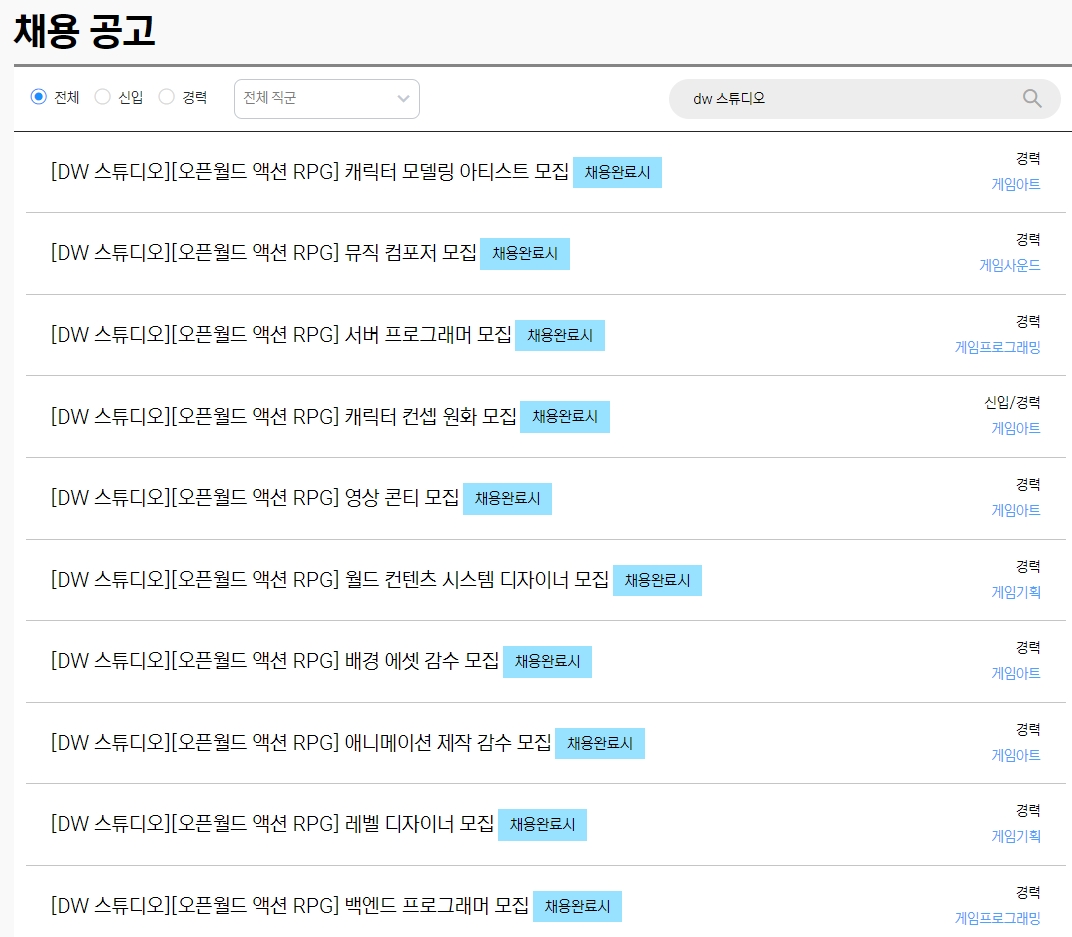The image size is (1072, 937).
Task: Open 백엔드 프로그래머 모집 posting
Action: pyautogui.click(x=290, y=906)
